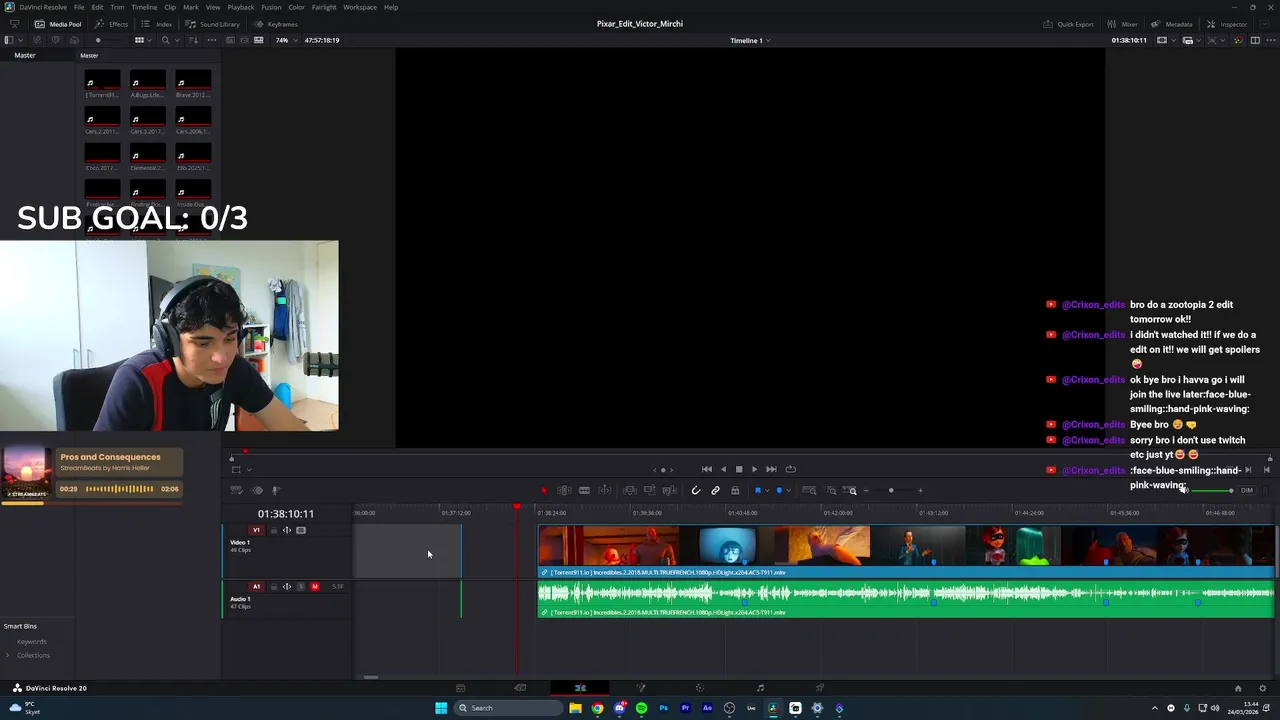
Task: Select the Master bin in the sidebar
Action: 25,55
